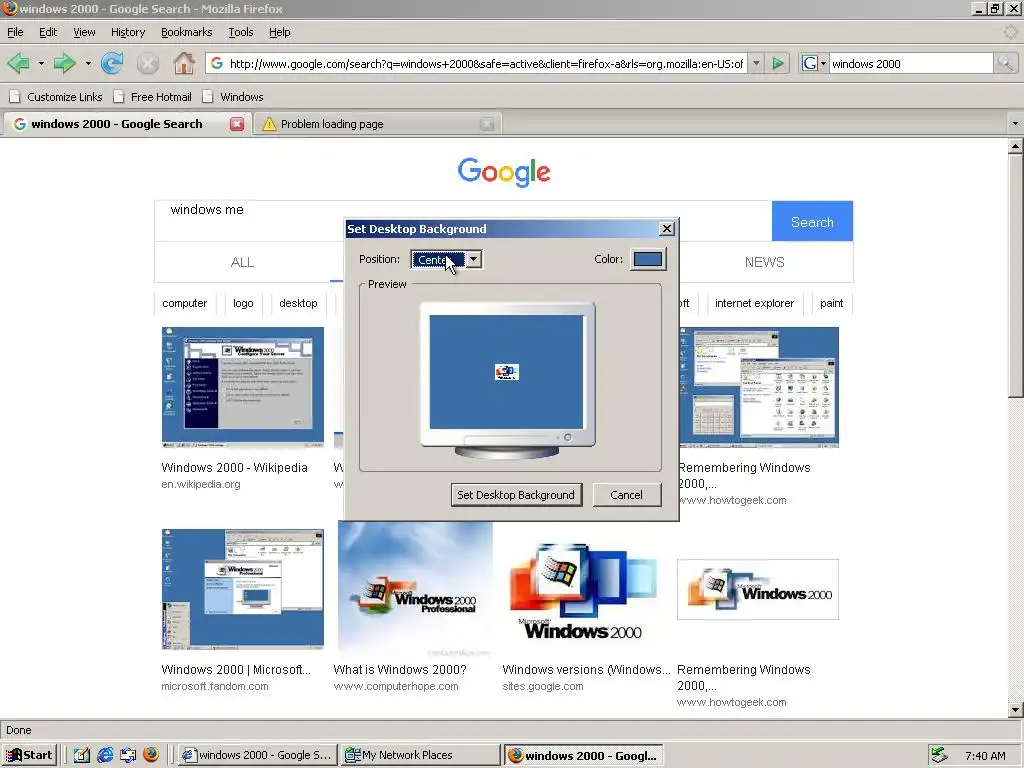Go forward with the green Forward arrow
The image size is (1024, 768).
[64, 63]
